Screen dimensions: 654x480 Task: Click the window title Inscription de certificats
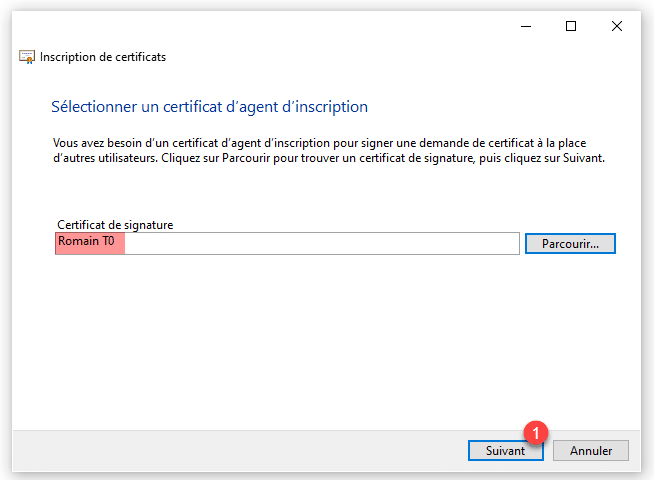pyautogui.click(x=103, y=57)
